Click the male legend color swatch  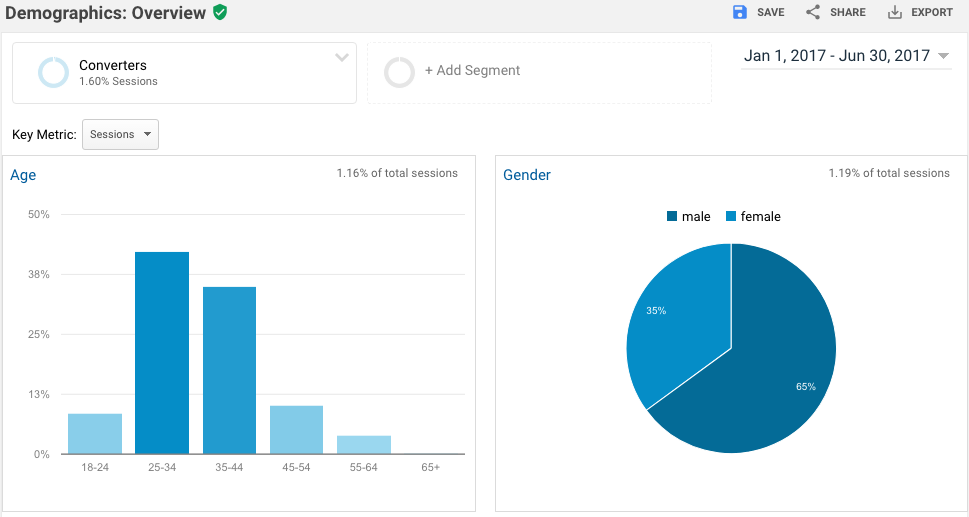pos(672,217)
